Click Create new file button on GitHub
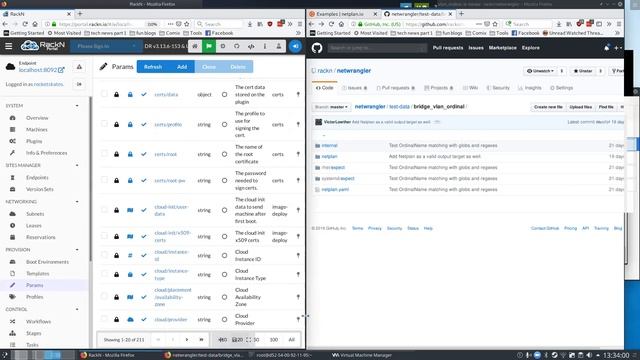 tap(548, 107)
